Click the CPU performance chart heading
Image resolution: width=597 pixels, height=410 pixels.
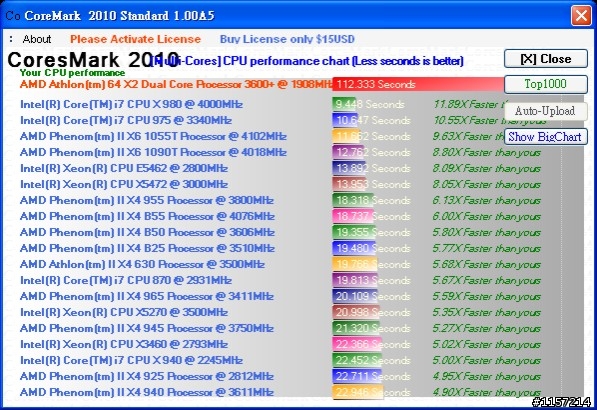[306, 61]
